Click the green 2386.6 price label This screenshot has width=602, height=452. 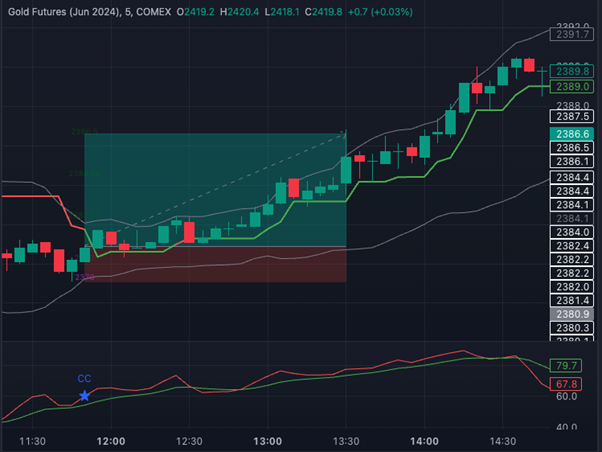pyautogui.click(x=572, y=132)
